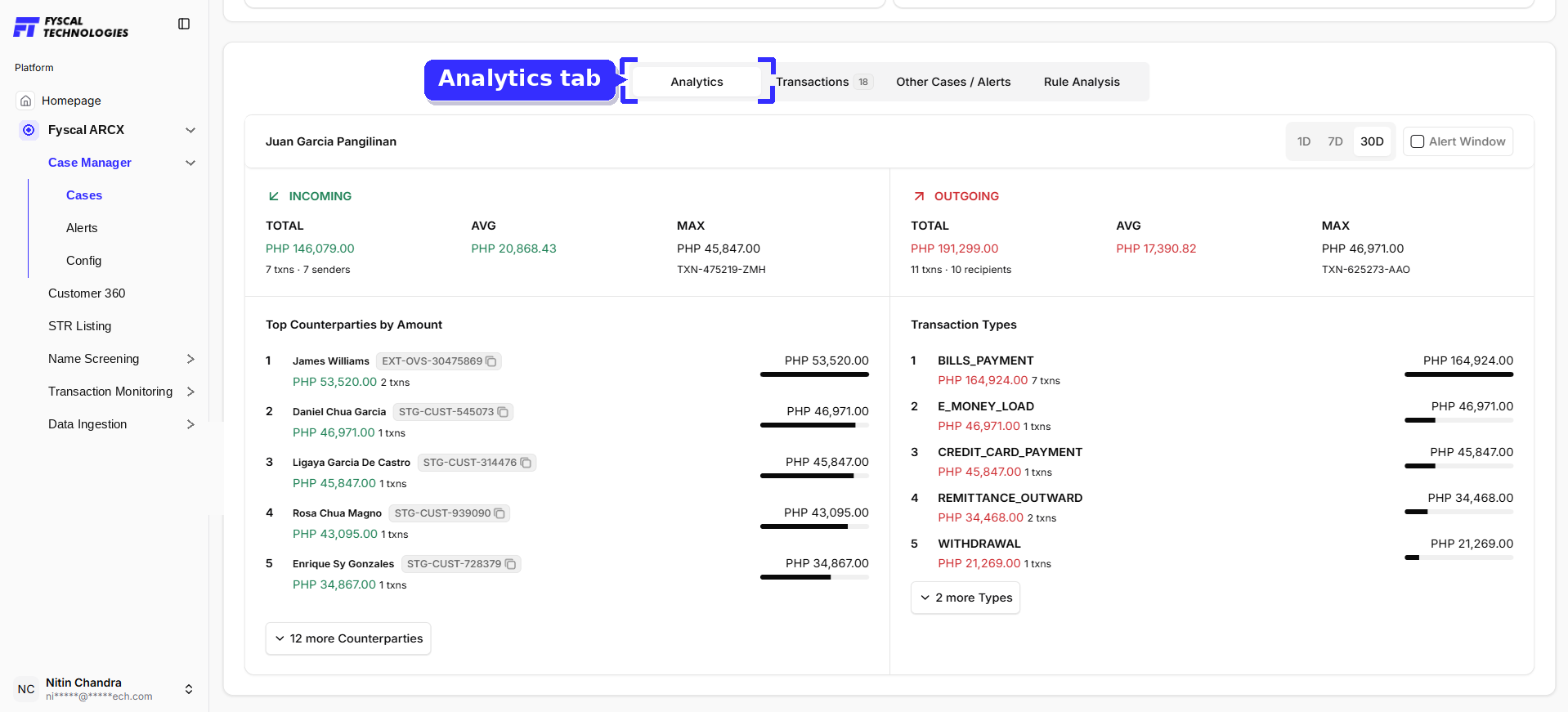Click the Outgoing arrow icon

point(919,196)
